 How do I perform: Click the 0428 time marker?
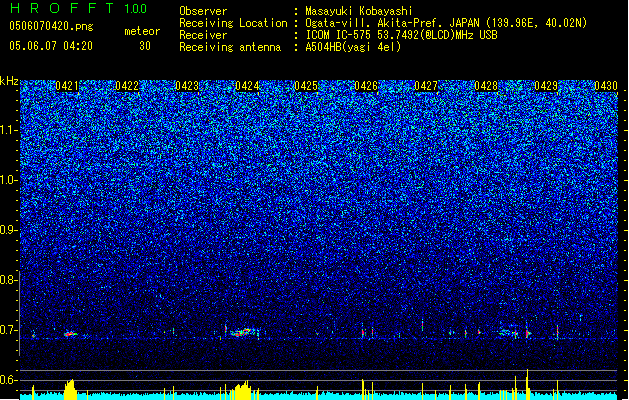click(486, 86)
